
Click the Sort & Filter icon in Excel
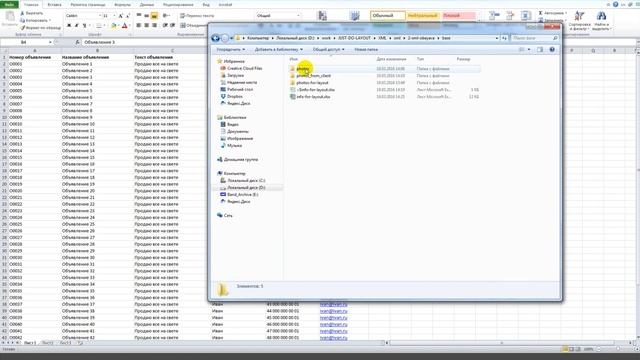click(579, 17)
